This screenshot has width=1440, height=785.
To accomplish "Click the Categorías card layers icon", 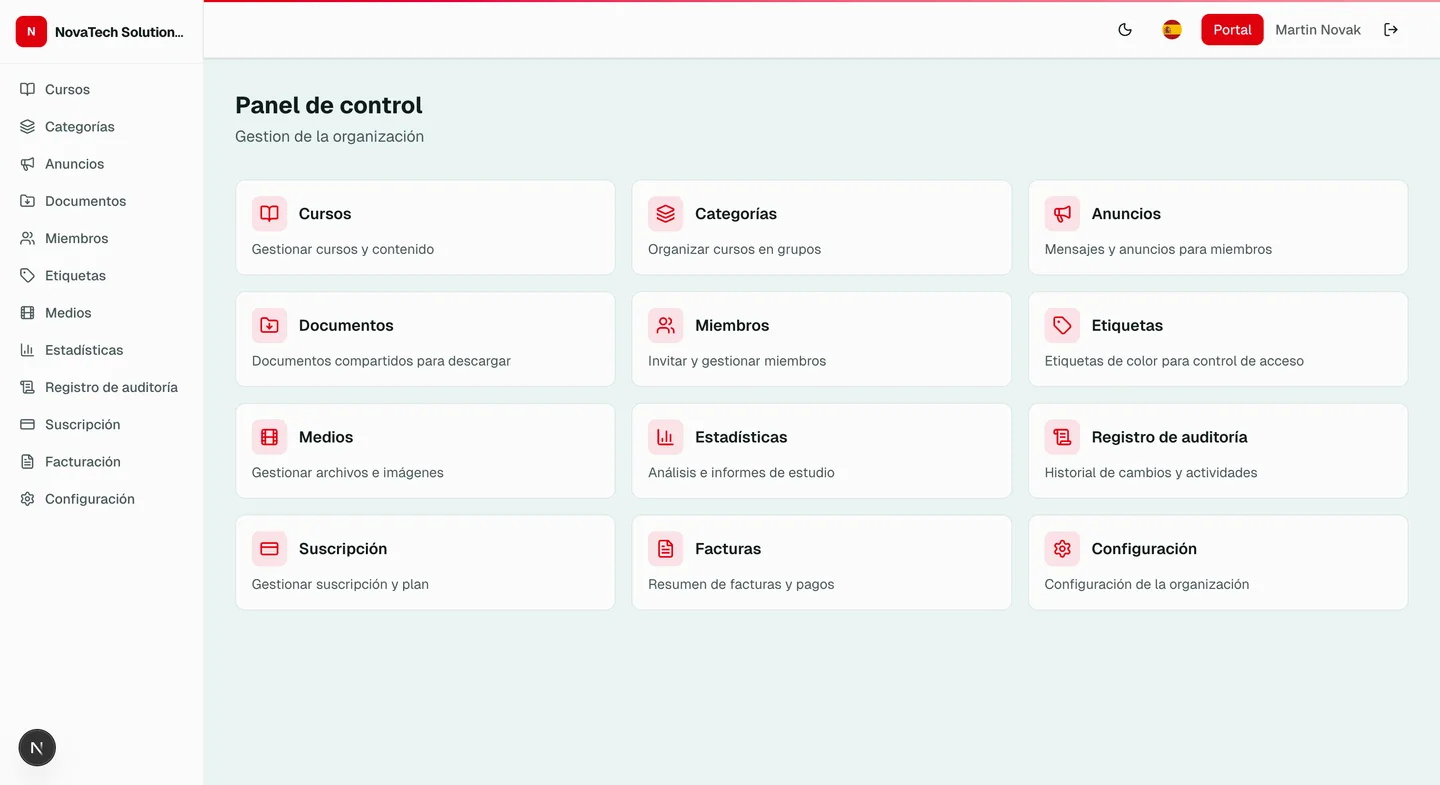I will pos(666,214).
